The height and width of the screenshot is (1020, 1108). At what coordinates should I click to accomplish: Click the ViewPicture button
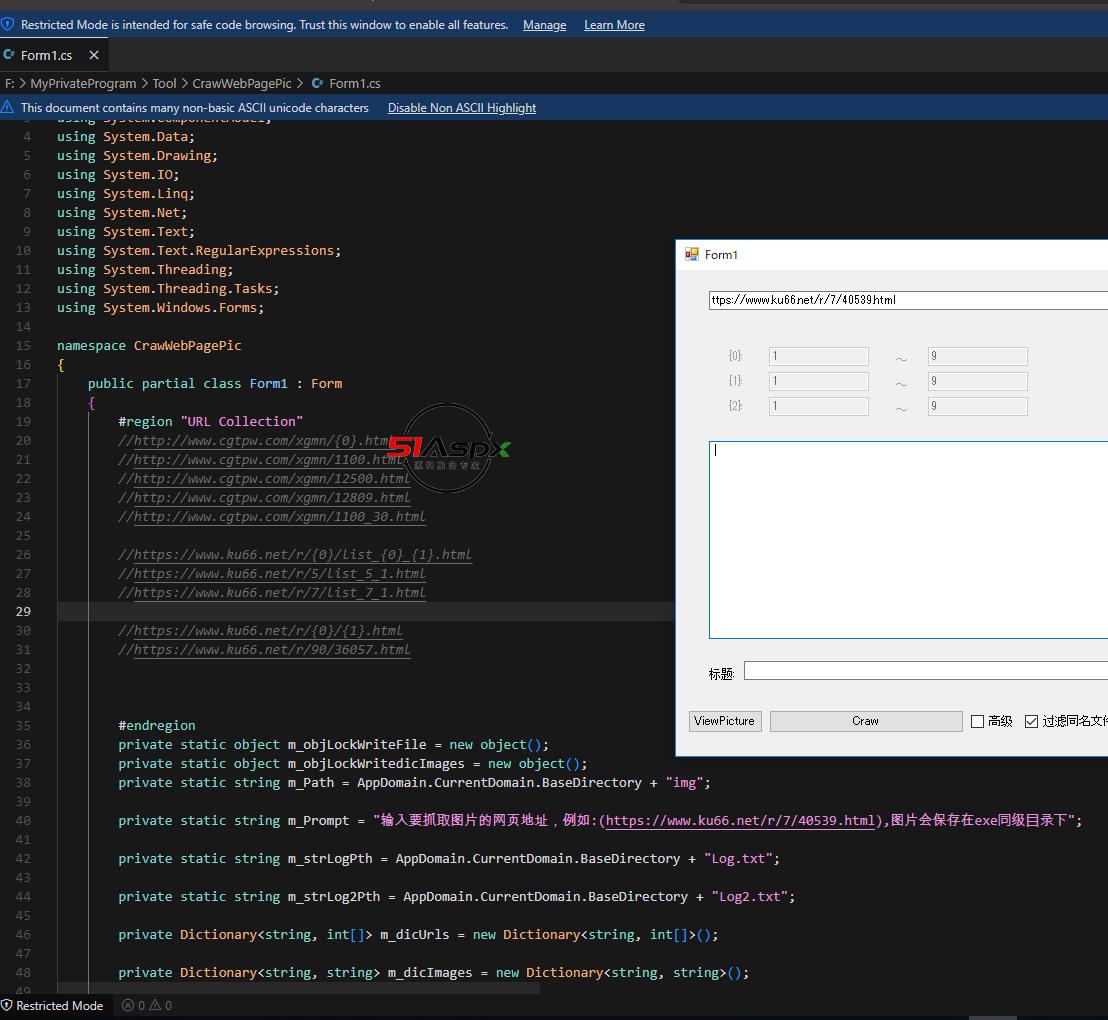[725, 721]
